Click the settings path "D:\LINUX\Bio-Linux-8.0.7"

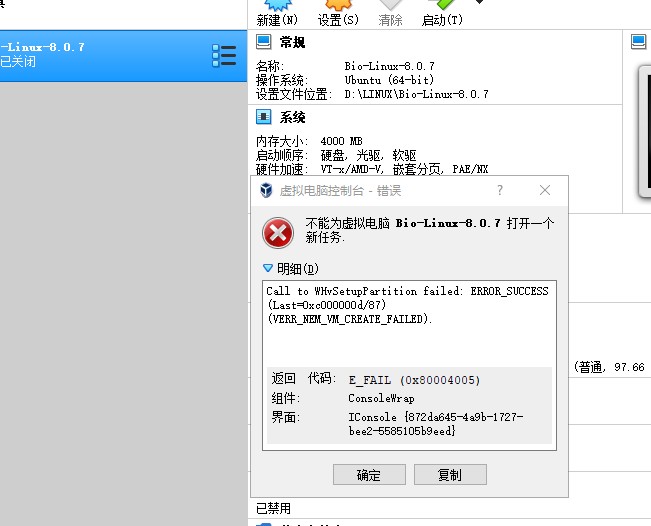coord(416,94)
